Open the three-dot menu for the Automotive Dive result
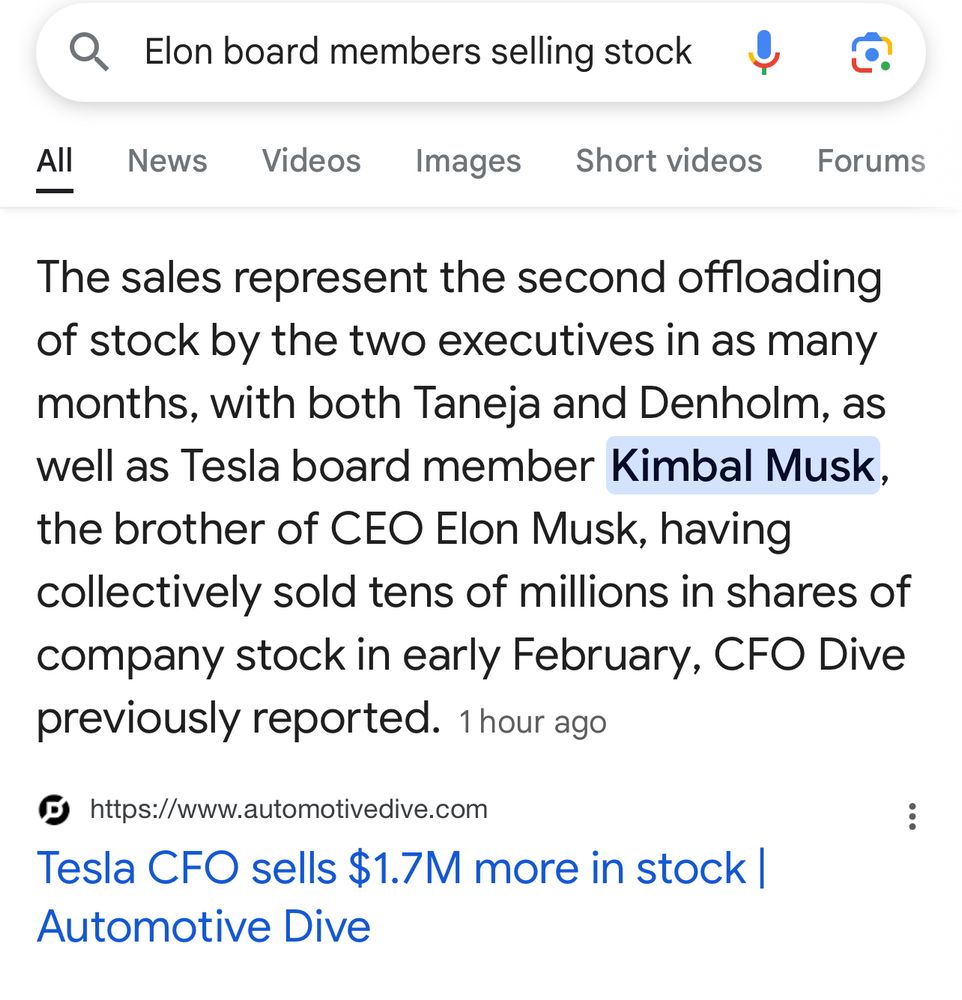The width and height of the screenshot is (962, 1000). click(x=912, y=816)
